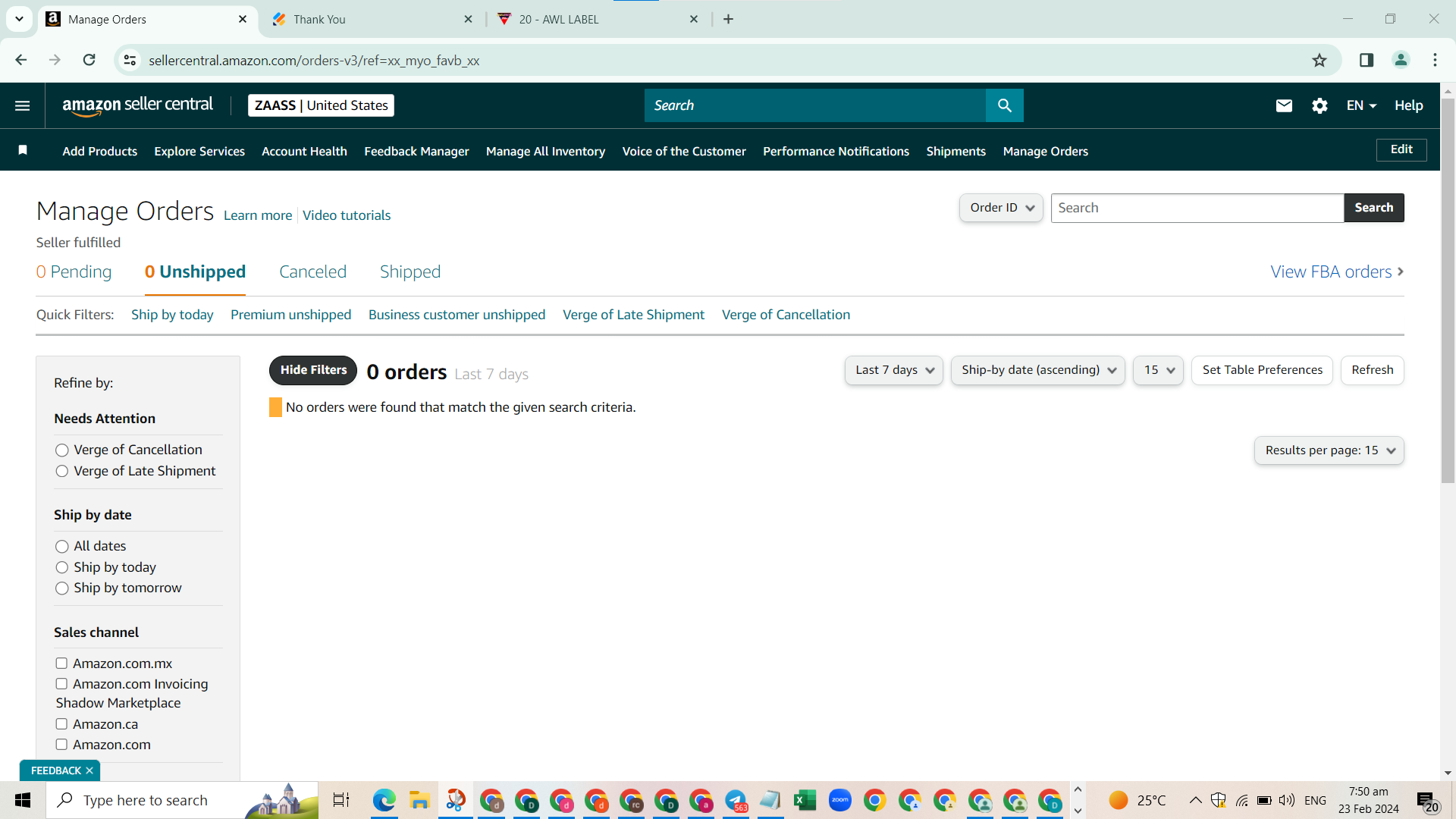
Task: Click the Amazon Seller Central logo
Action: (137, 105)
